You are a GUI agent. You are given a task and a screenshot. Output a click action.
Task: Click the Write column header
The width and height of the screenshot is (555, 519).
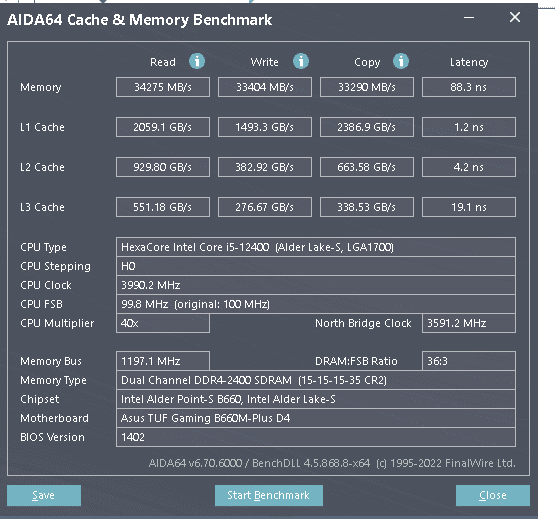tap(264, 62)
